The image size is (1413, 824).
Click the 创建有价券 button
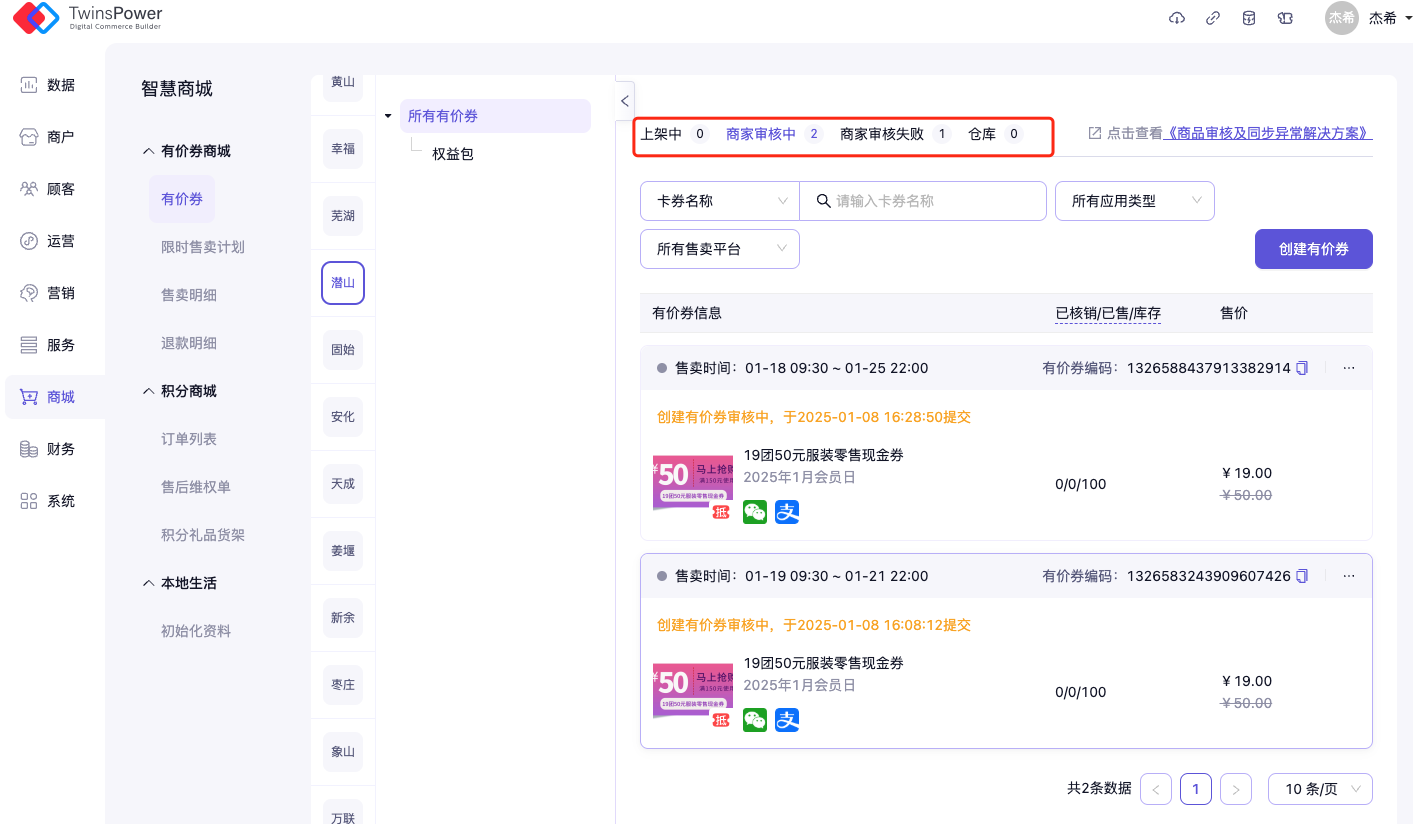coord(1313,249)
